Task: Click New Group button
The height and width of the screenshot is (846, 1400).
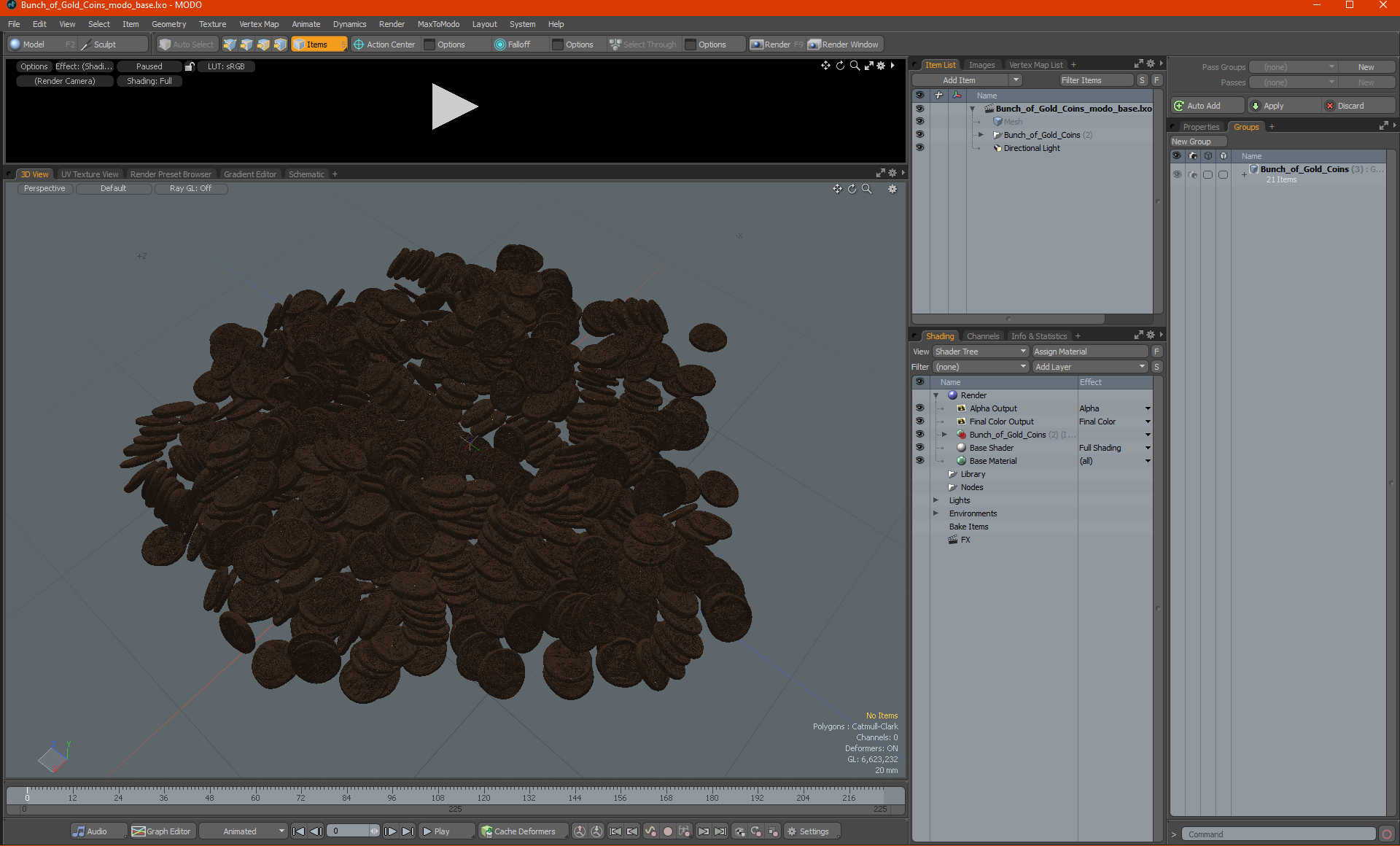Action: pyautogui.click(x=1198, y=141)
